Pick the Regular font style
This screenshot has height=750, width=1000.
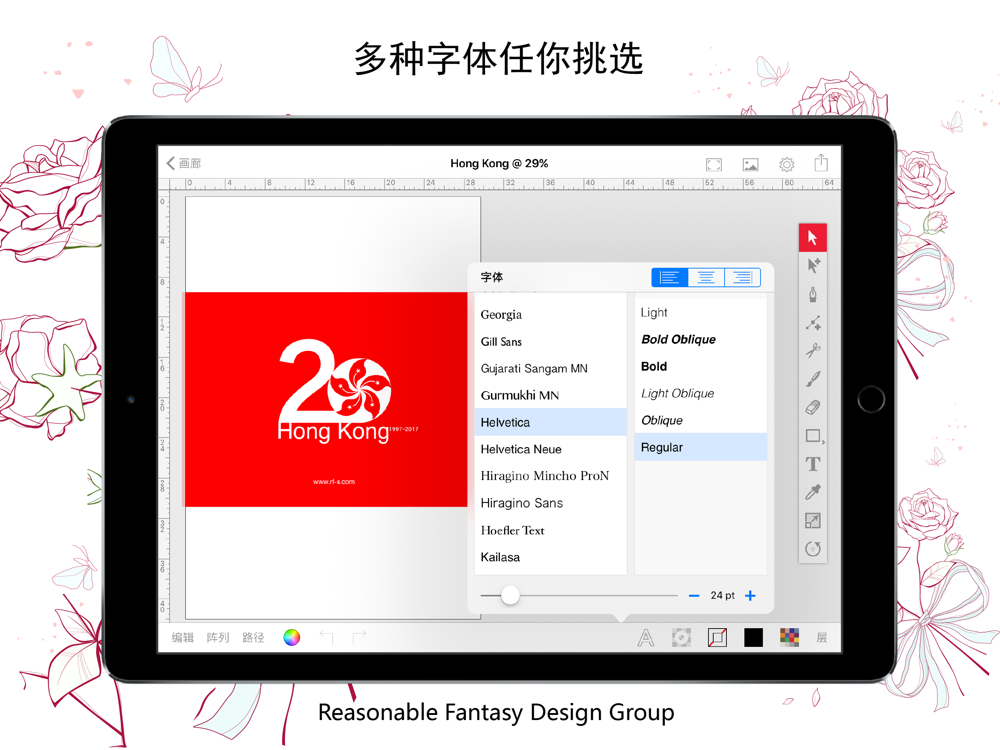coord(701,447)
